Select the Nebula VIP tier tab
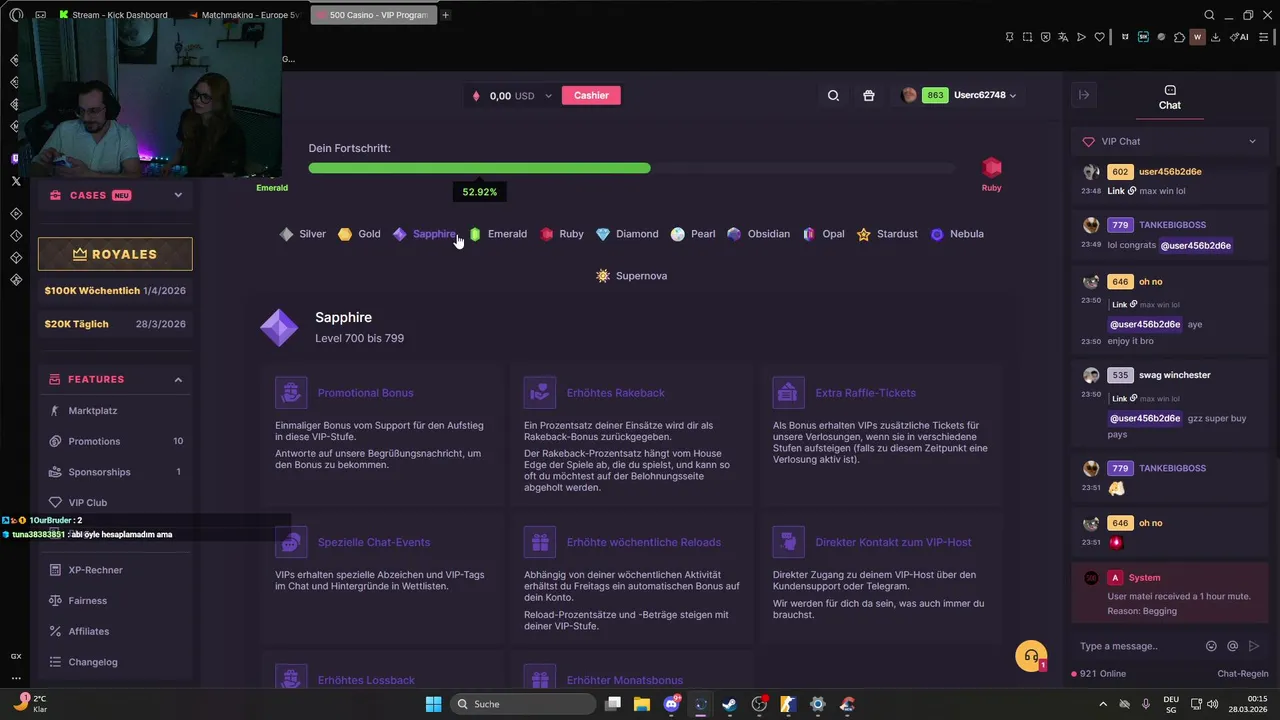The width and height of the screenshot is (1280, 720). (x=957, y=234)
